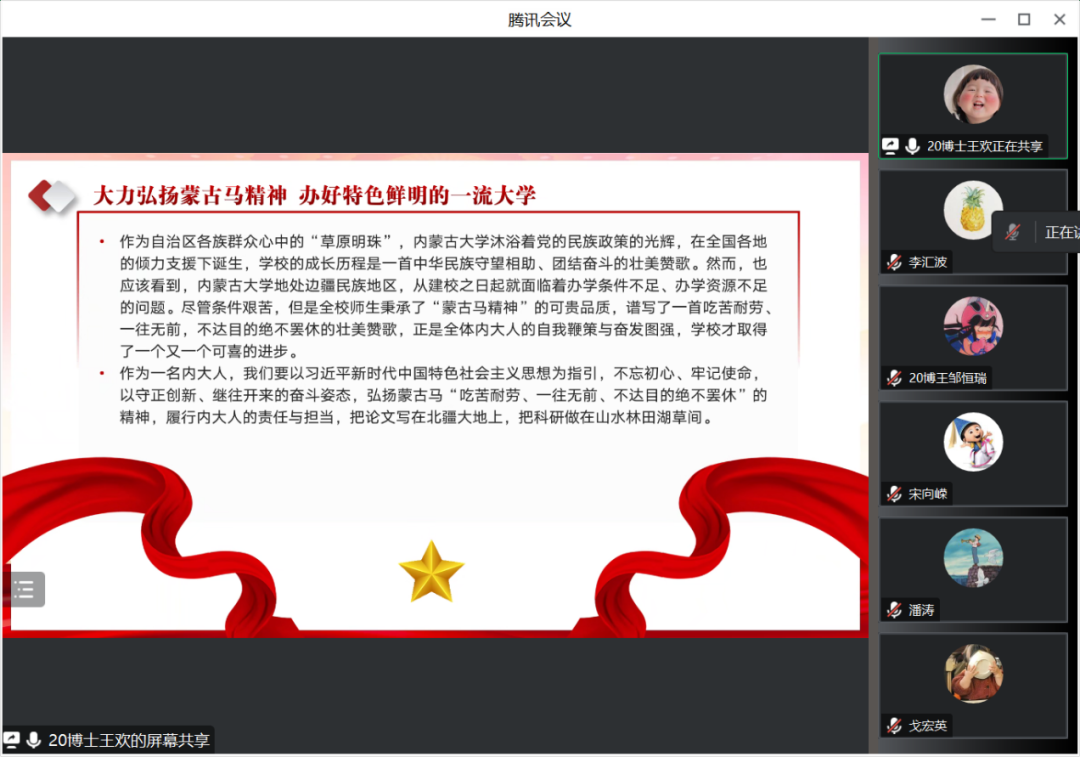Select name label 20博王邹恒瑞
This screenshot has height=757, width=1080.
point(948,378)
